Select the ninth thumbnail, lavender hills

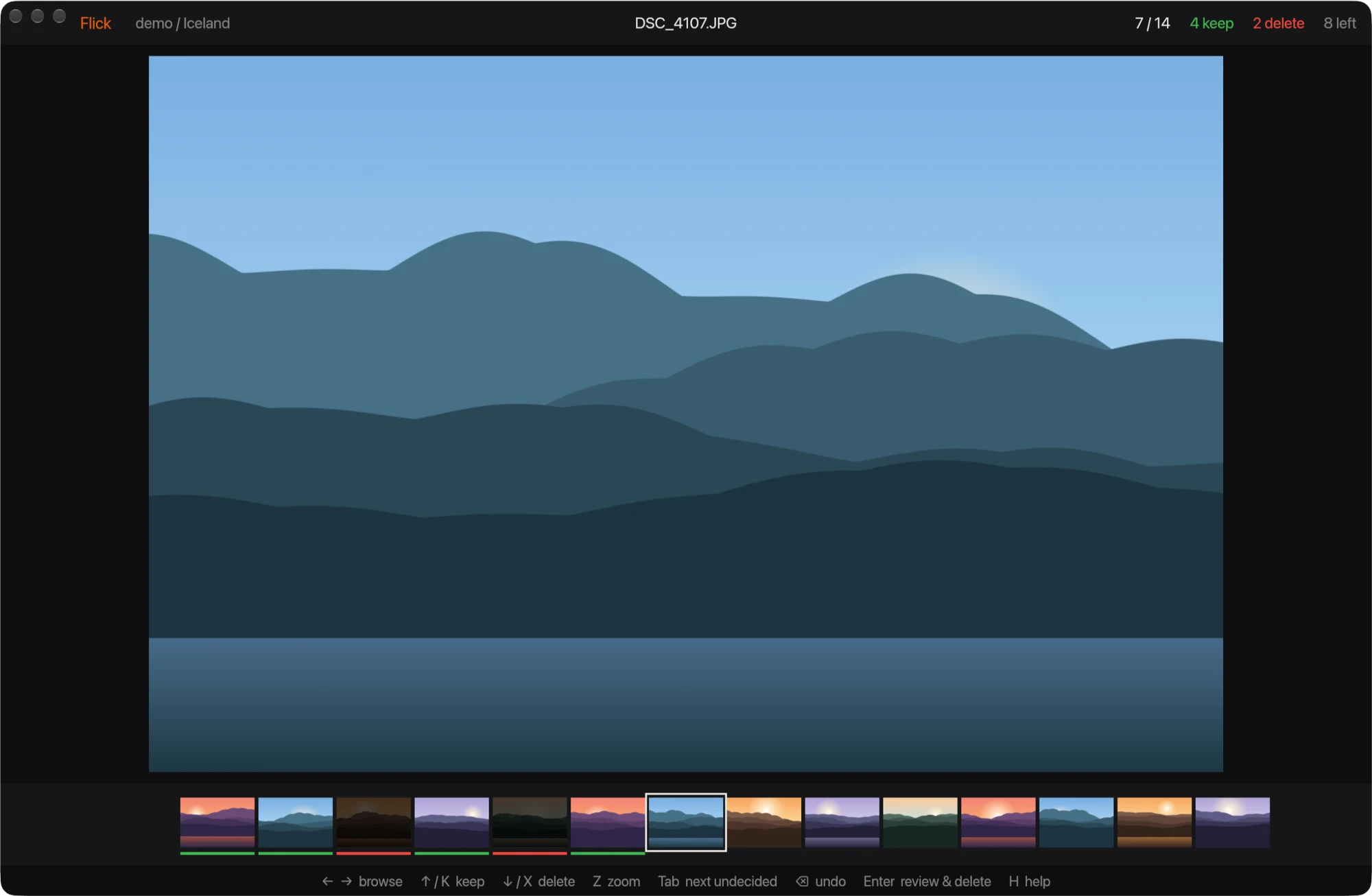[x=842, y=823]
